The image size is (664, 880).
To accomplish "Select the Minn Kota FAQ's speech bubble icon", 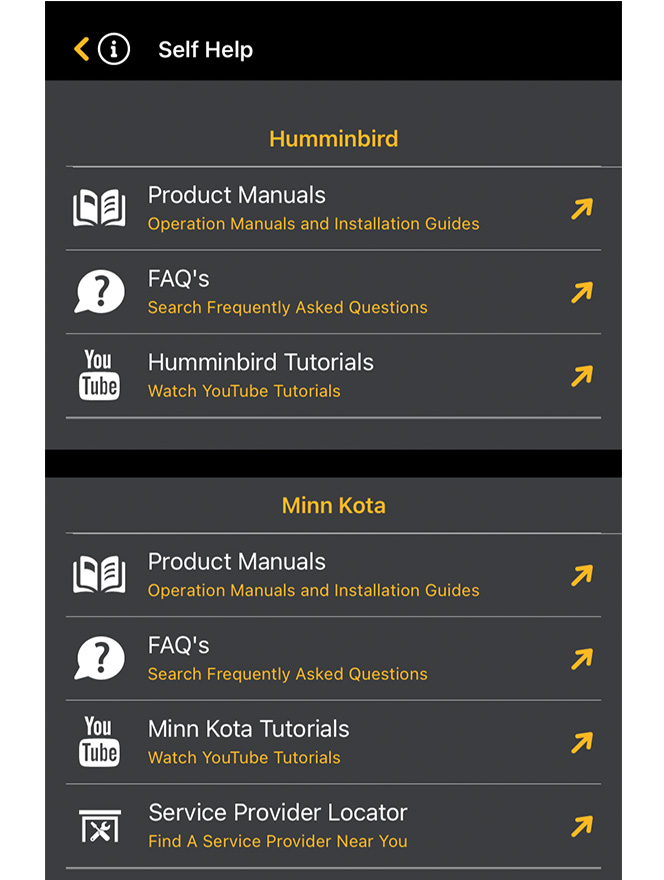I will 98,658.
